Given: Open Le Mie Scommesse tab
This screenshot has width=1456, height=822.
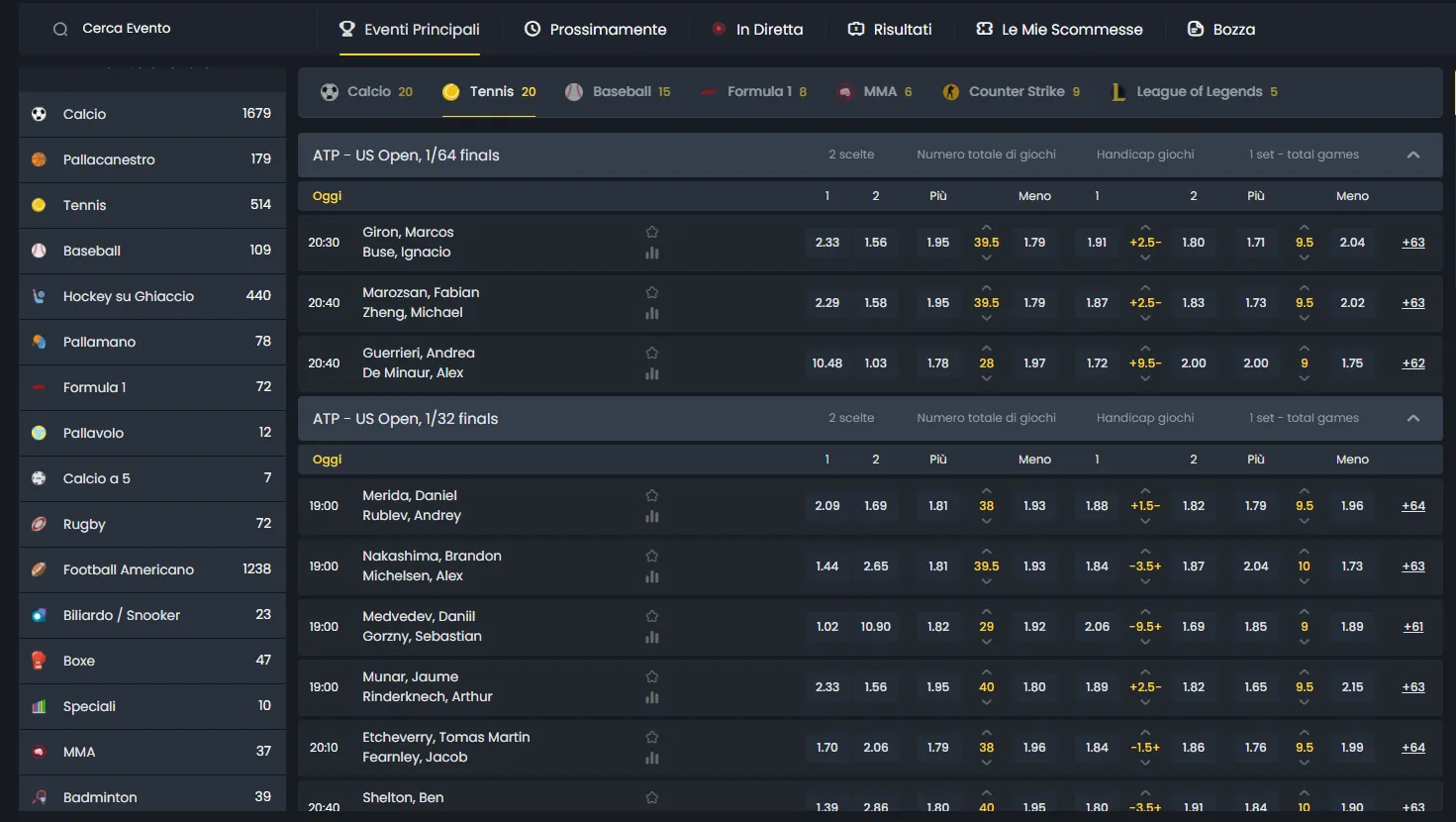Looking at the screenshot, I should (1059, 30).
